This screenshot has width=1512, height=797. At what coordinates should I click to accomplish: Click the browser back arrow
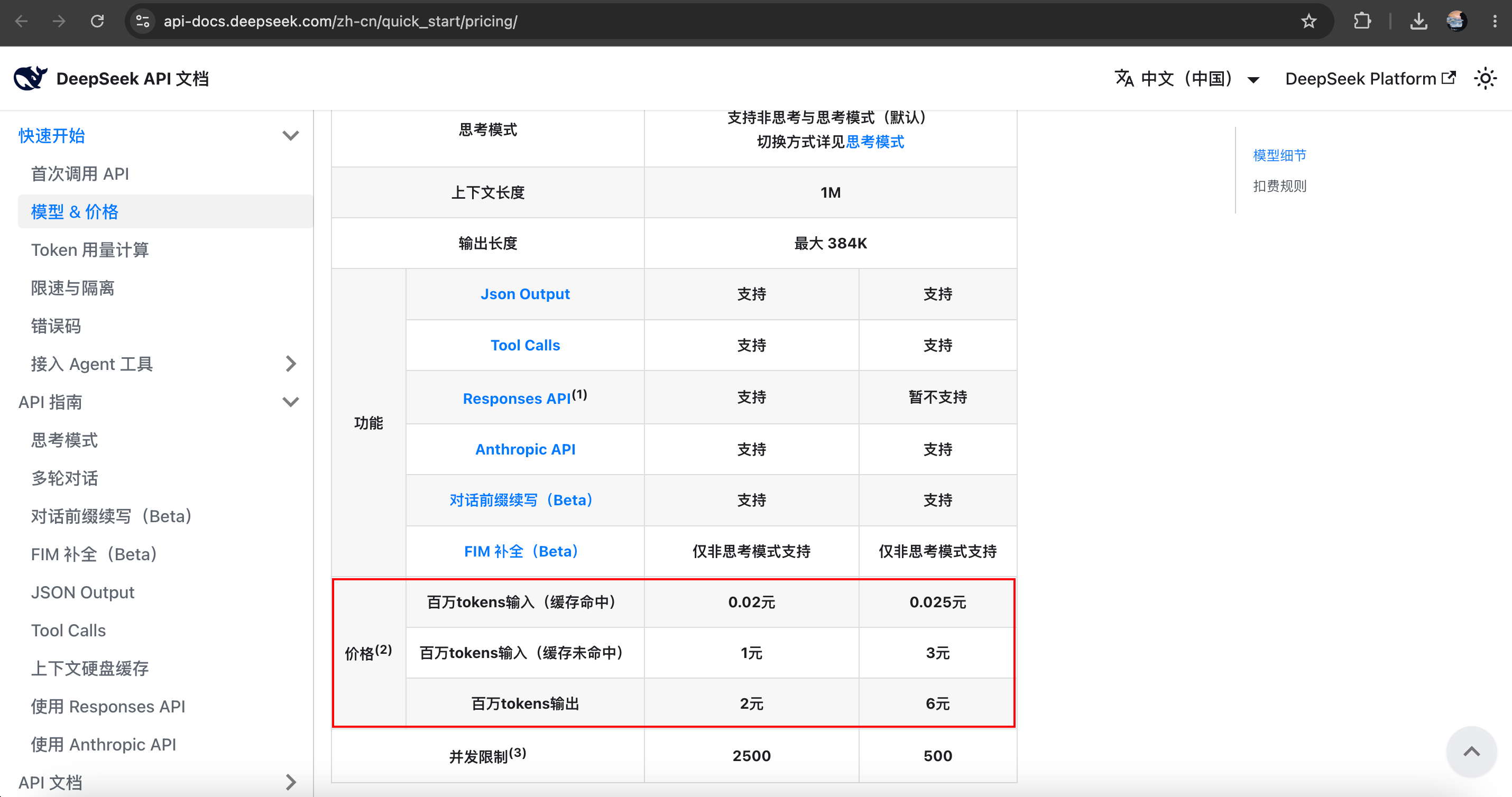pyautogui.click(x=22, y=22)
